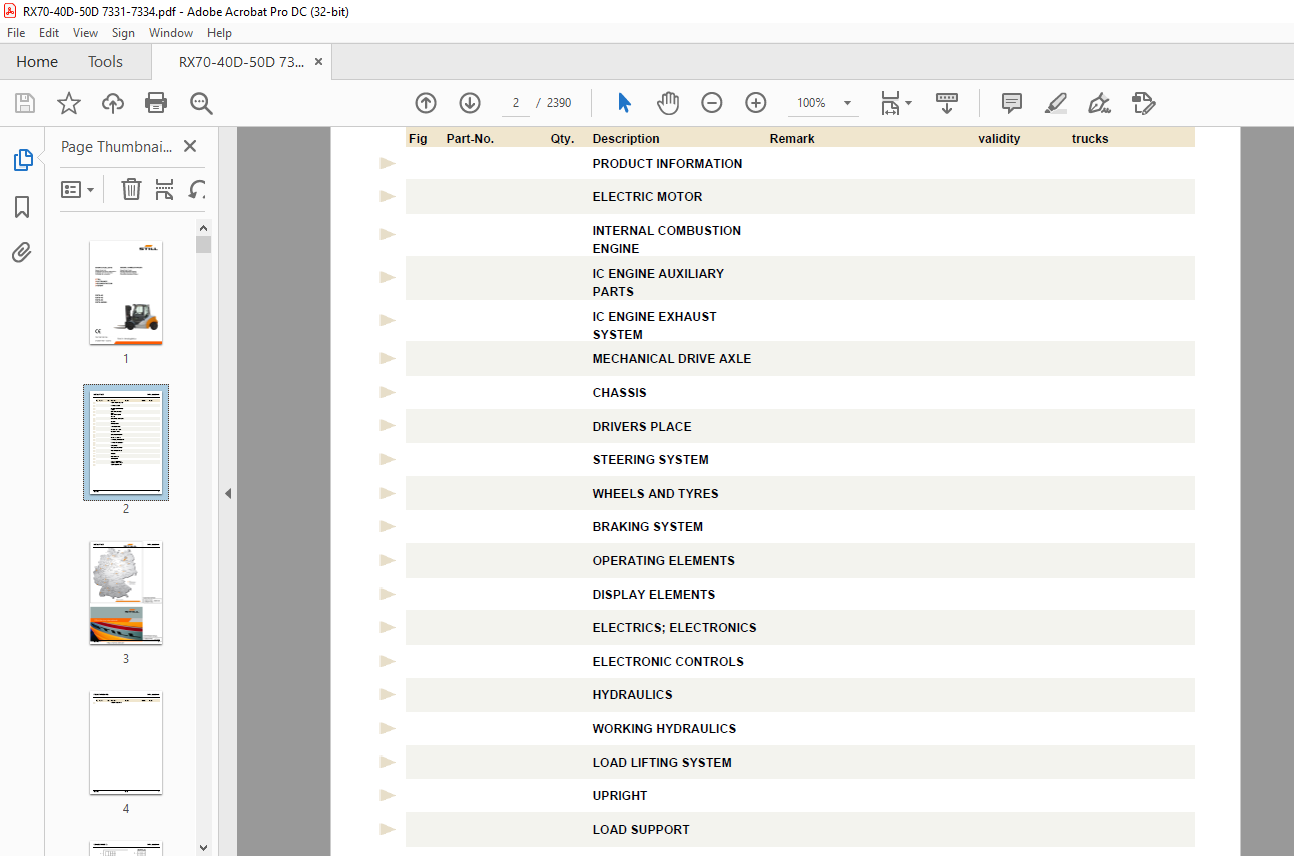Click arrow beside UPRIGHT row

pos(388,796)
